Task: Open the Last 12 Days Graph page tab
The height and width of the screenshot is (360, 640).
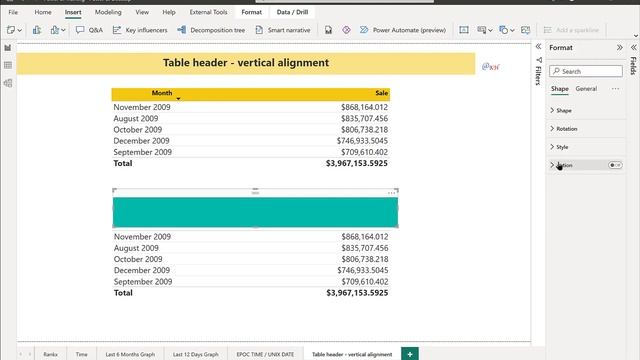Action: pyautogui.click(x=196, y=354)
